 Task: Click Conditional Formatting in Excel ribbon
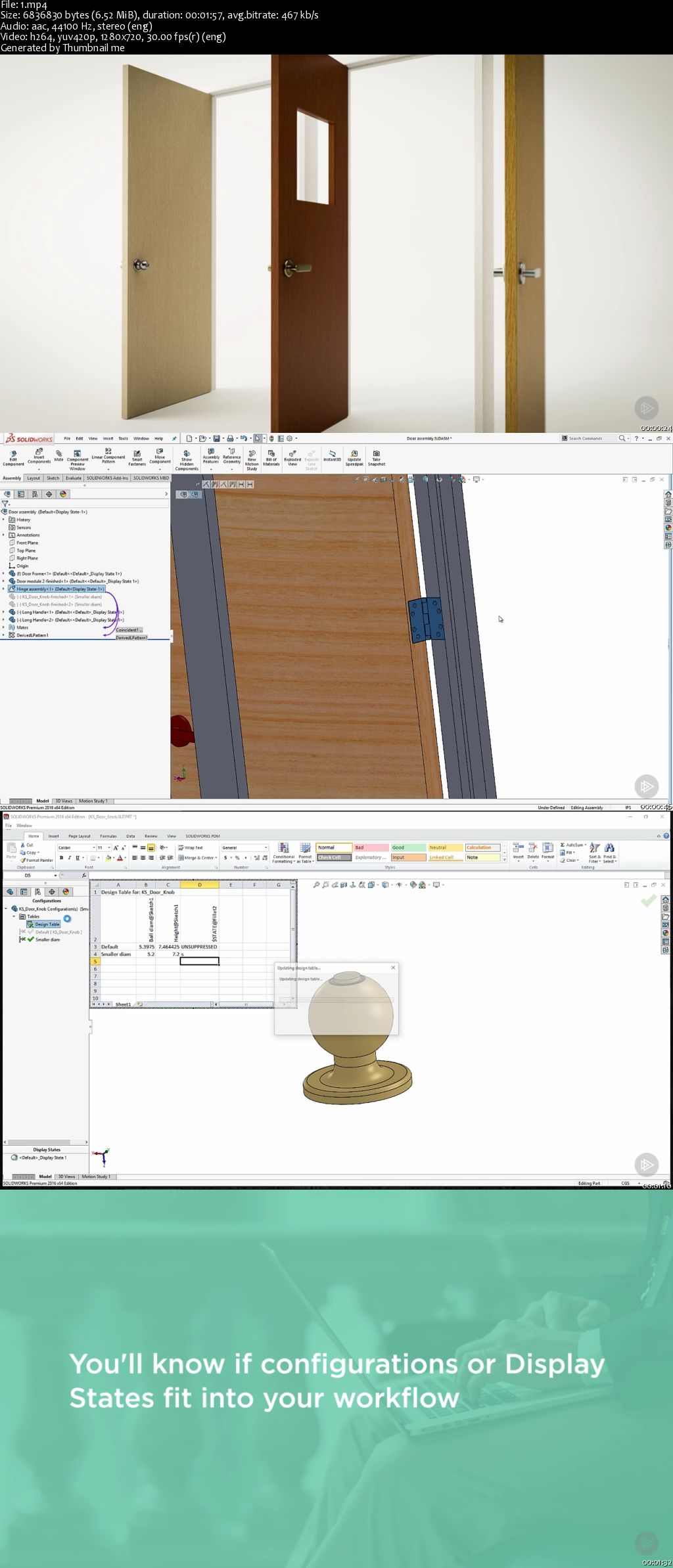pos(283,853)
